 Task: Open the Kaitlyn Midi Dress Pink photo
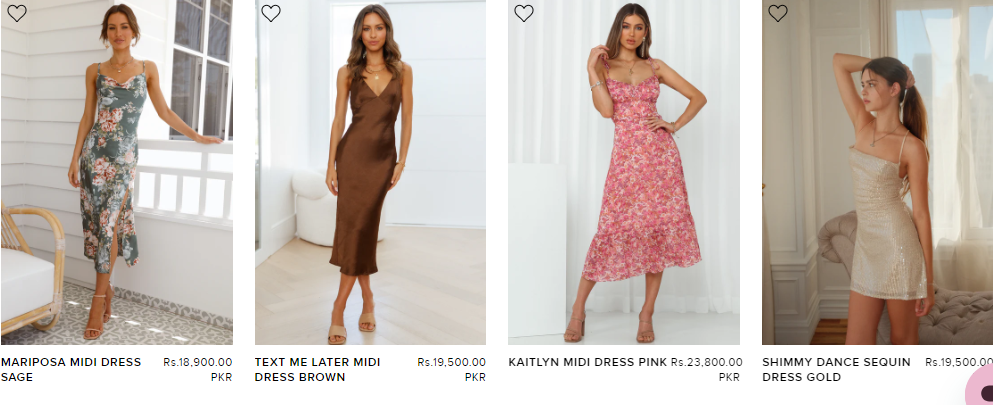coord(624,180)
